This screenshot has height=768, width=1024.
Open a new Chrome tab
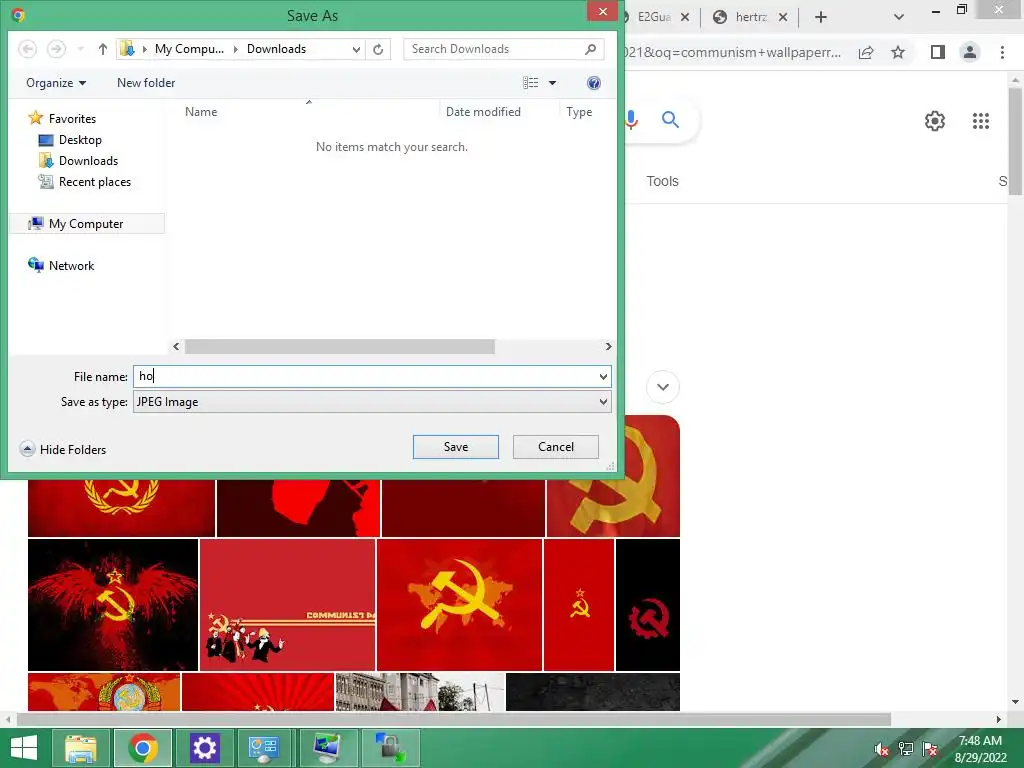point(821,17)
